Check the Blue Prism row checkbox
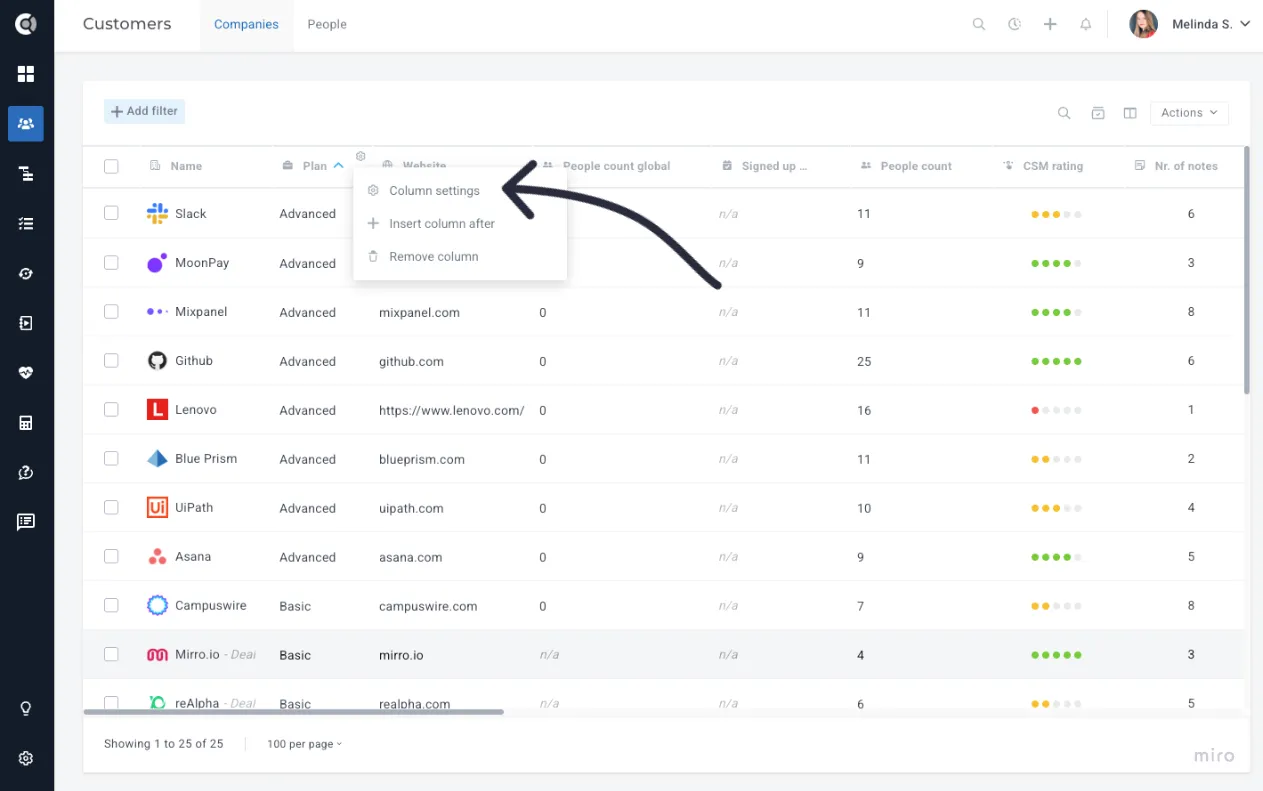 coord(111,458)
